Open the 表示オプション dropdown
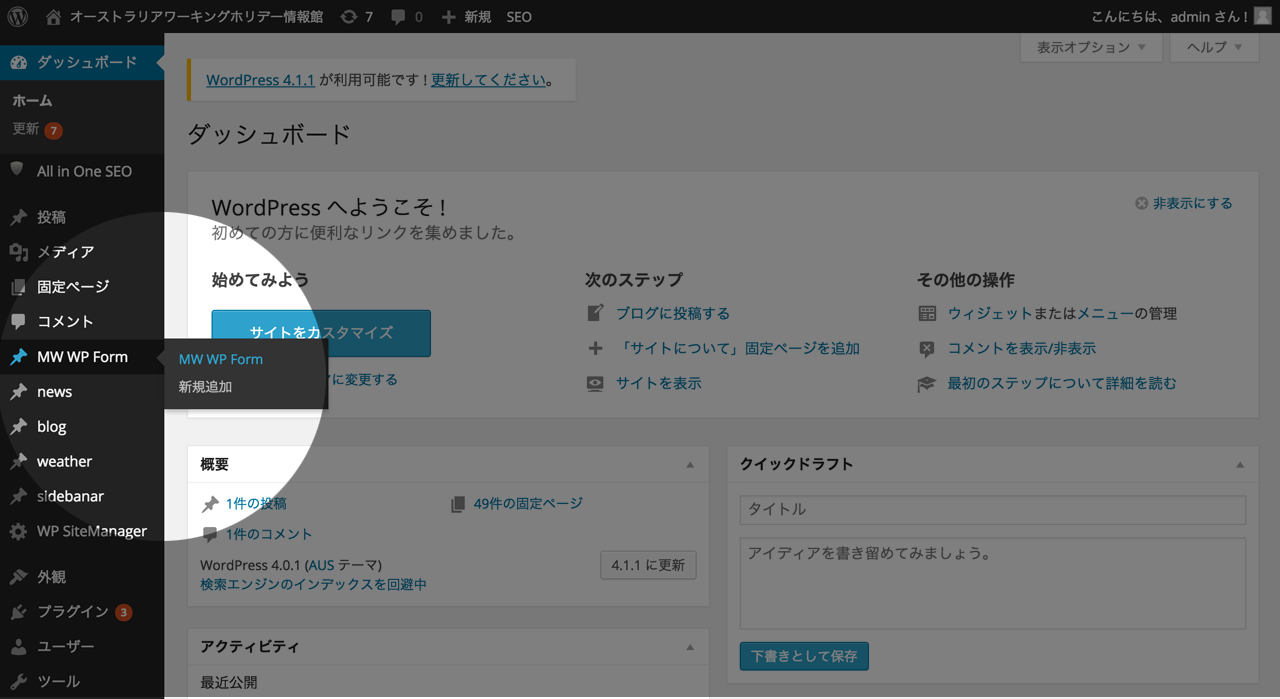Image resolution: width=1280 pixels, height=699 pixels. (x=1091, y=47)
